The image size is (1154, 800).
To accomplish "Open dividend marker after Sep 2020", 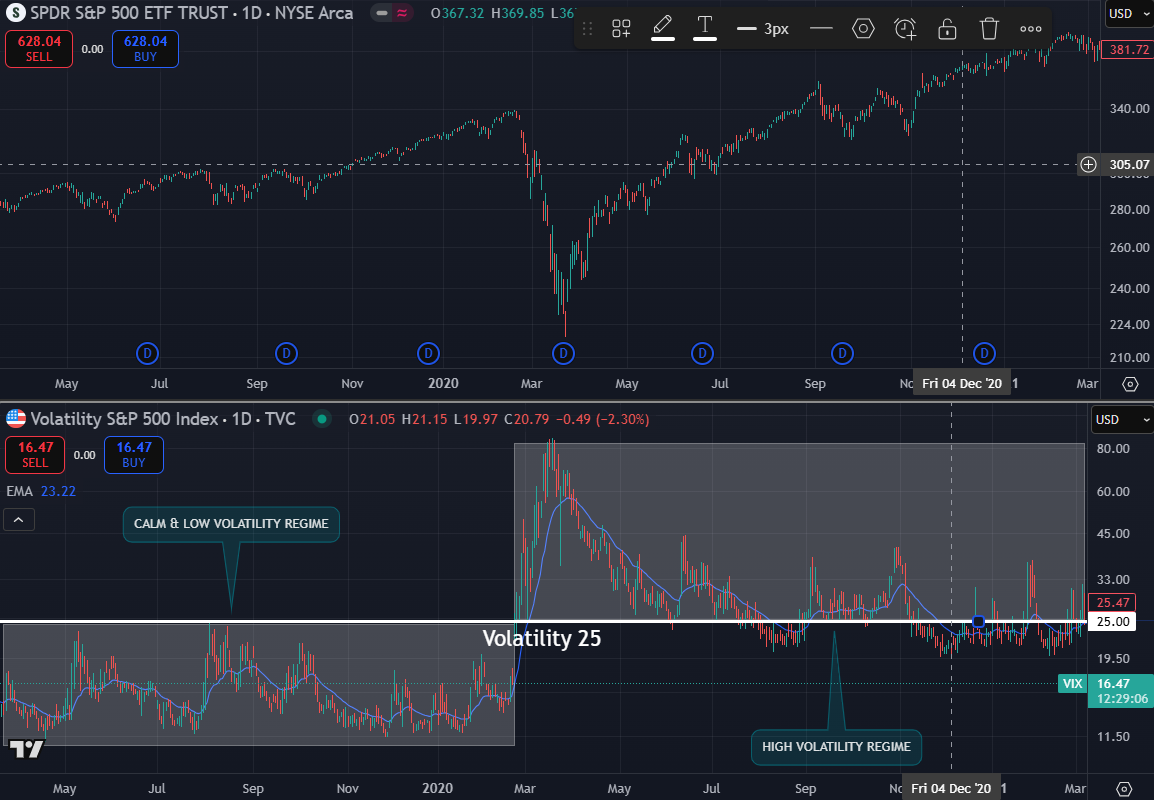I will pos(842,354).
